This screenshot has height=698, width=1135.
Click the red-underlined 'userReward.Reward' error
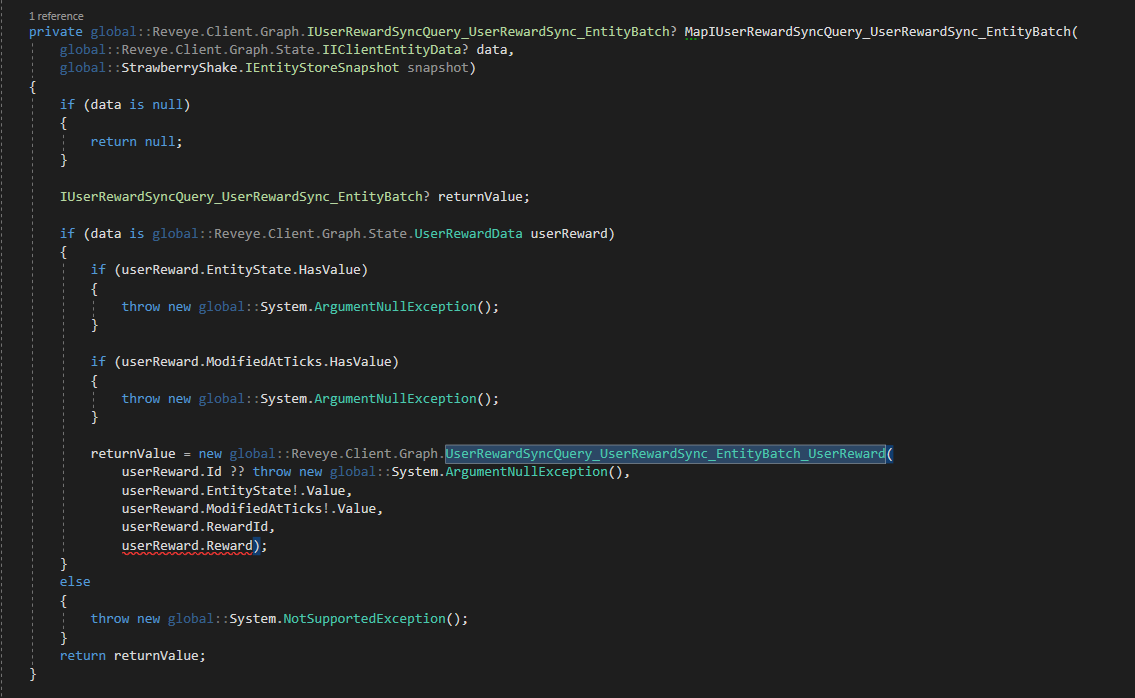pyautogui.click(x=187, y=547)
